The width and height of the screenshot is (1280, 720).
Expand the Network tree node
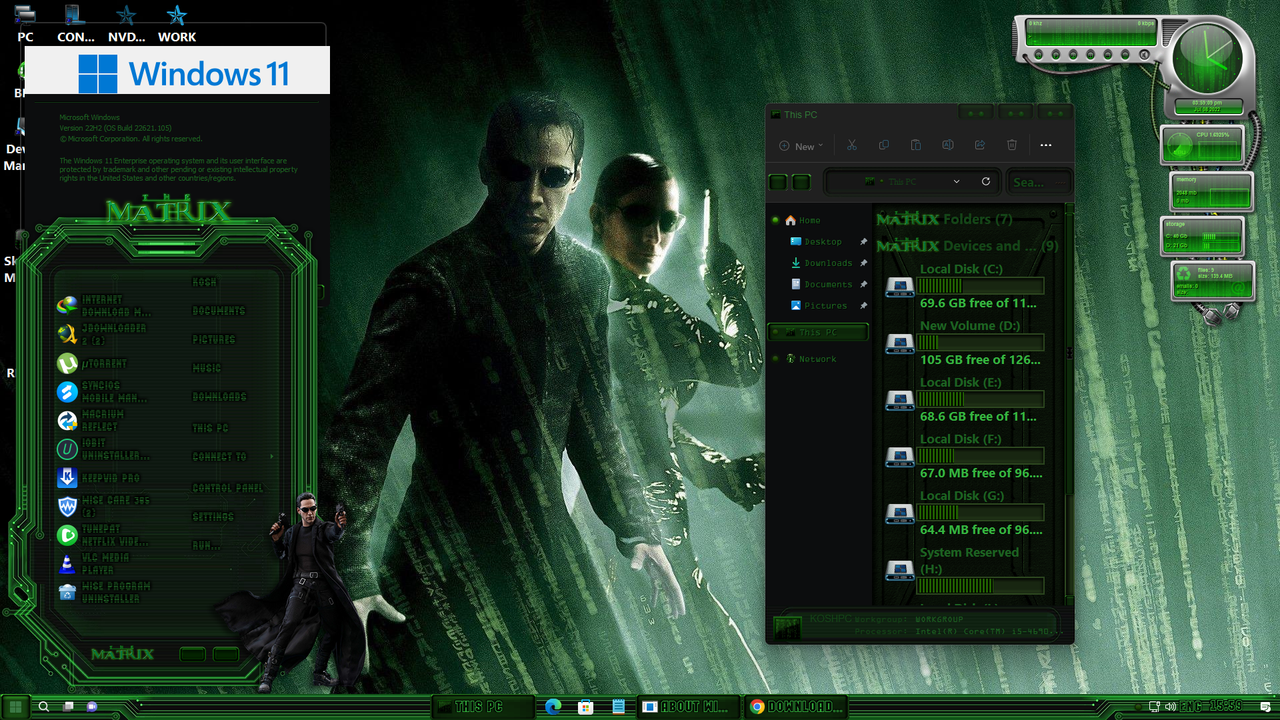(775, 359)
